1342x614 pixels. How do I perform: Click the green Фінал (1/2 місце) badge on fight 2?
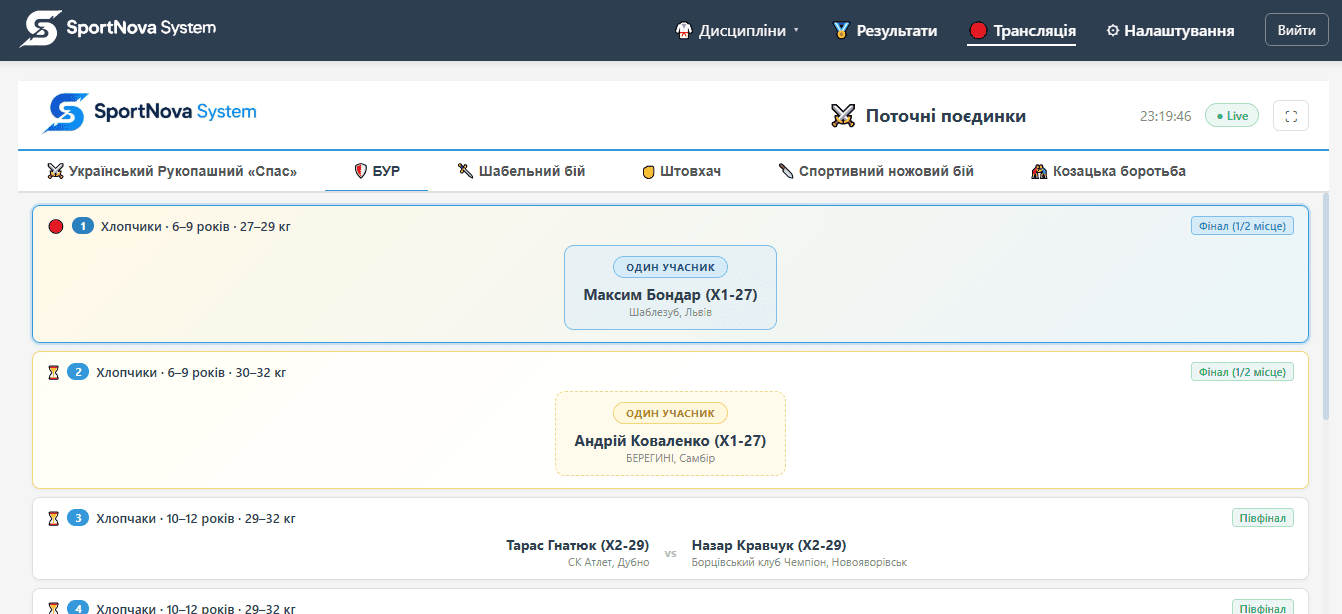(1242, 372)
